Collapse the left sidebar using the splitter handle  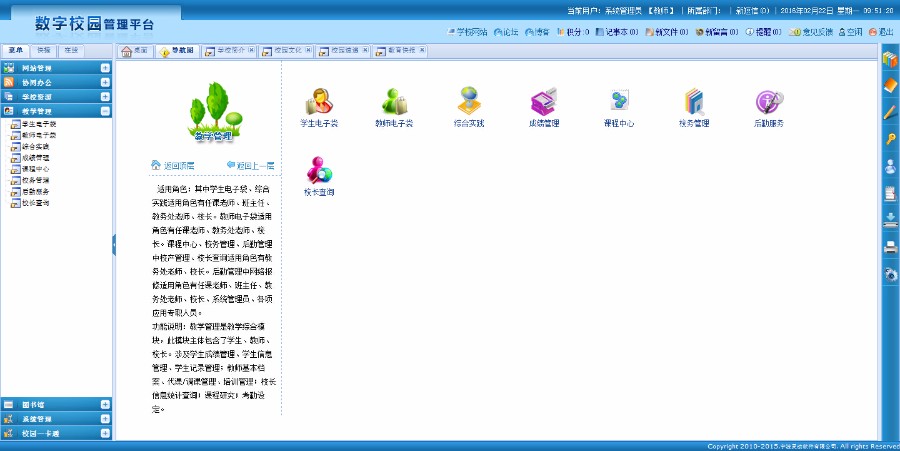click(114, 245)
